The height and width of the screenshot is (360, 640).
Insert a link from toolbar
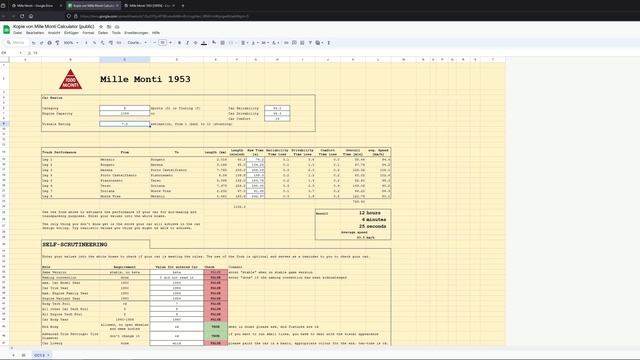pos(286,42)
